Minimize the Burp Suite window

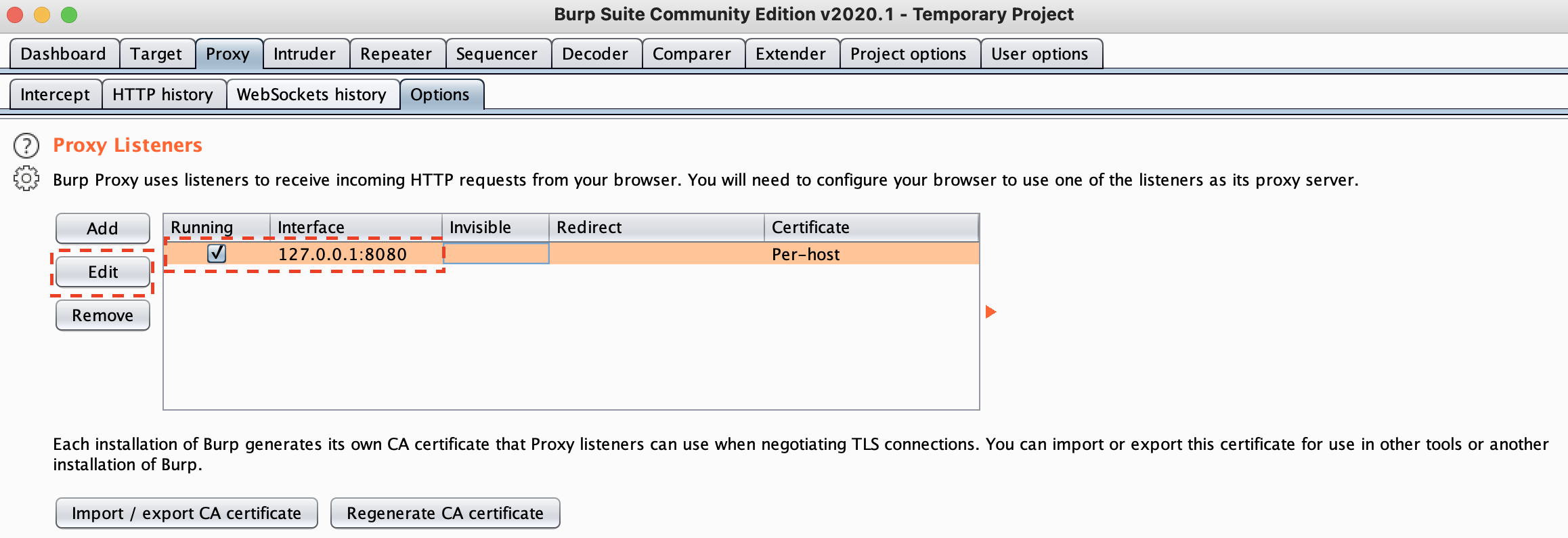(42, 14)
